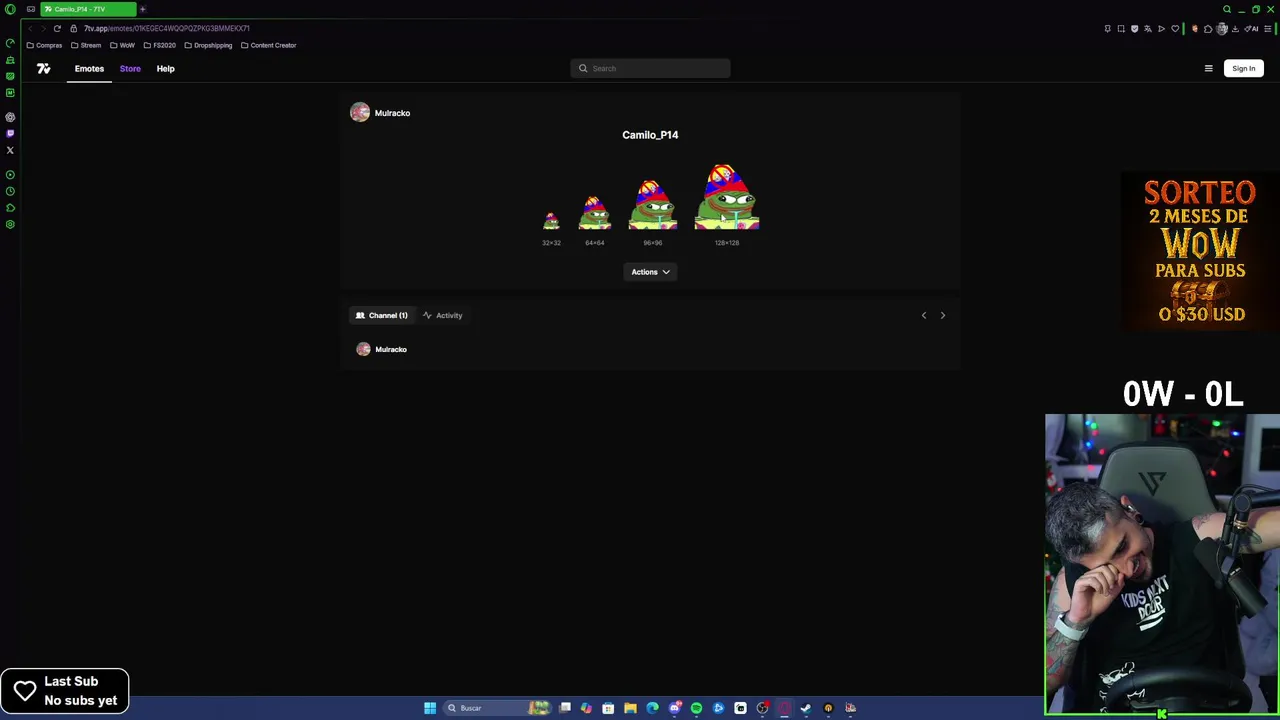The height and width of the screenshot is (720, 1280).
Task: Click the browser forward arrow
Action: [43, 28]
